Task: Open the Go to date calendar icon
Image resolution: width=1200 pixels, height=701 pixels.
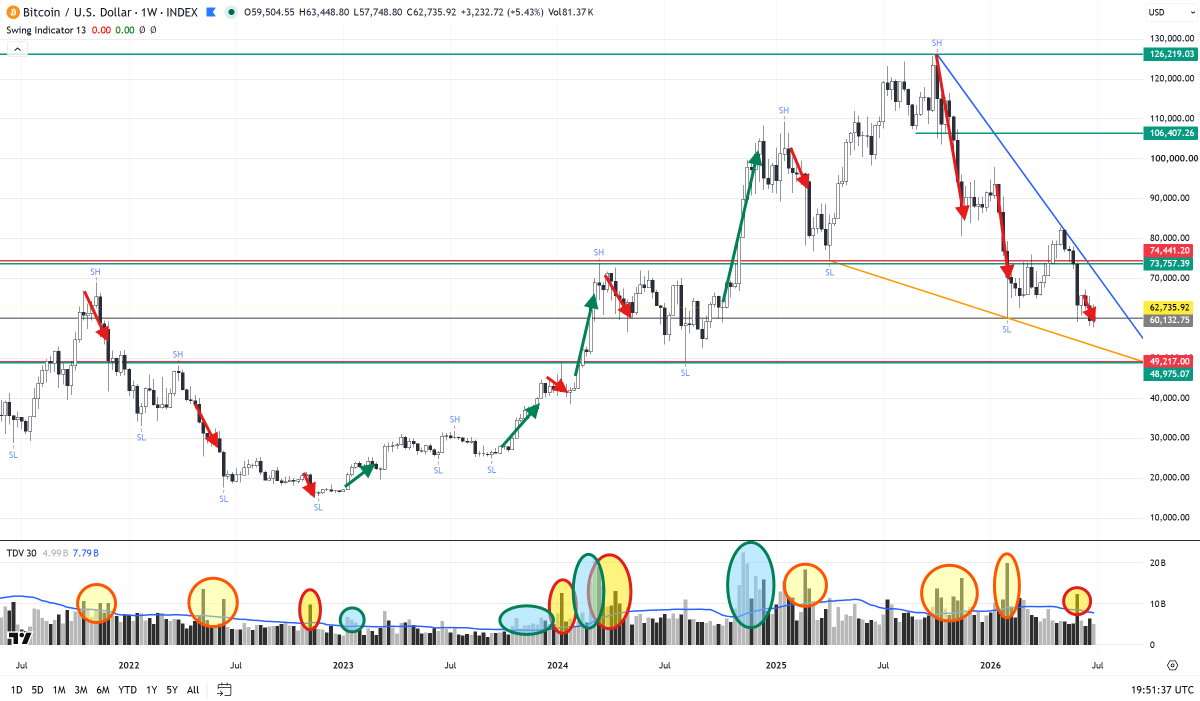Action: (224, 689)
